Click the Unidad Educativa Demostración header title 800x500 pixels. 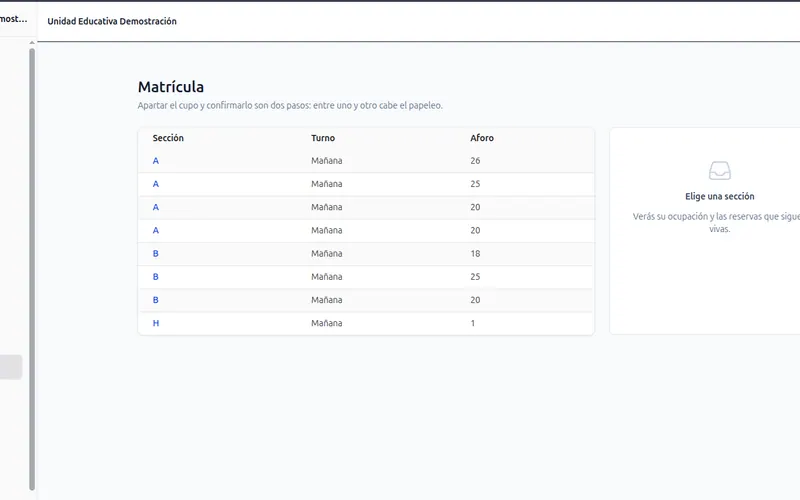pos(112,21)
